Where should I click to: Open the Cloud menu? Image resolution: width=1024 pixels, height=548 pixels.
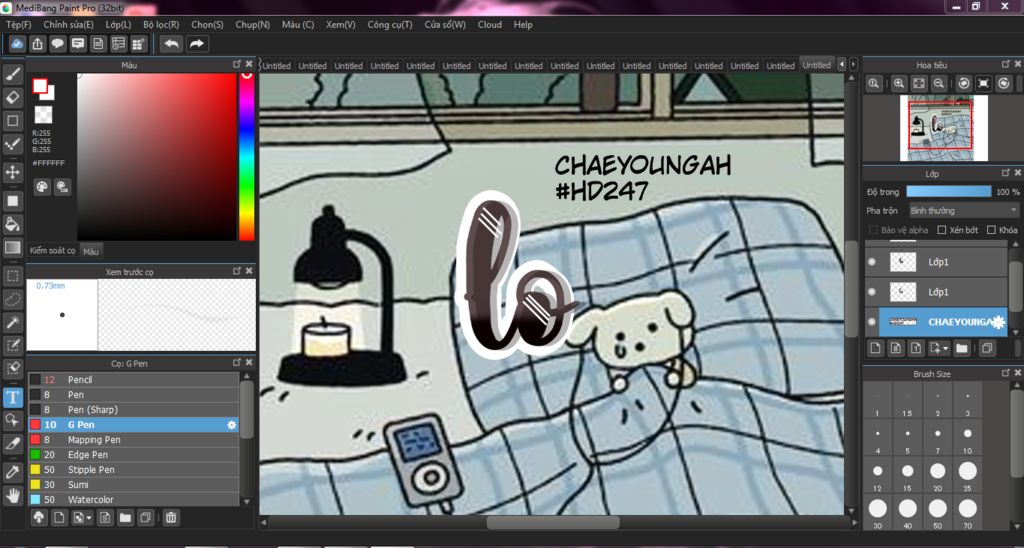pyautogui.click(x=489, y=25)
